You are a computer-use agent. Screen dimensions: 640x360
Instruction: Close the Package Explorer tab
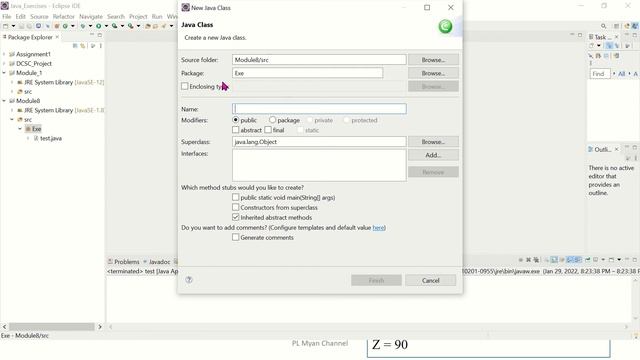(57, 37)
